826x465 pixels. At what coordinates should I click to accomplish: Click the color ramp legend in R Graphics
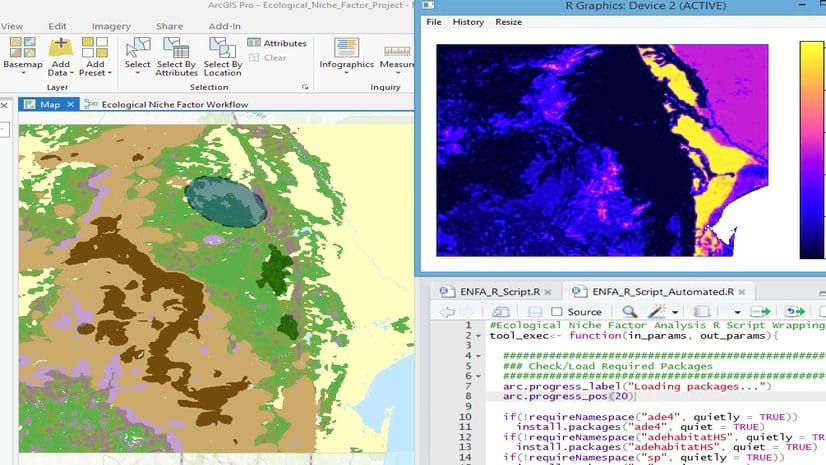pyautogui.click(x=812, y=150)
